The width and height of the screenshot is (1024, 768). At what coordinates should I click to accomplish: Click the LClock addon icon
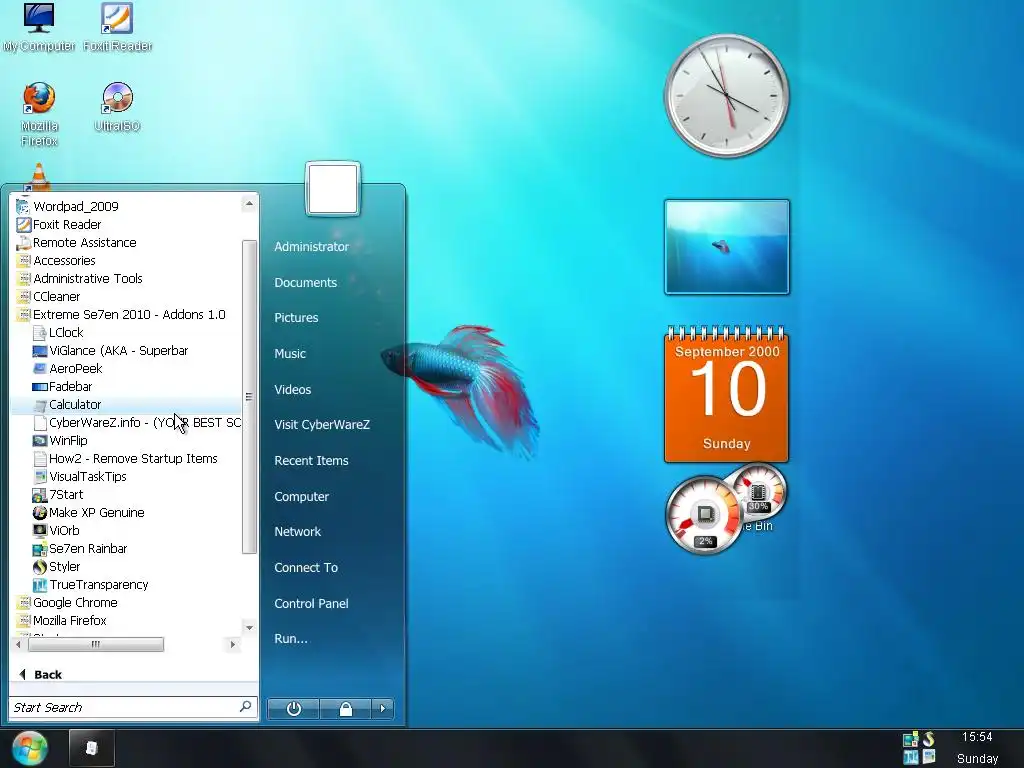coord(40,333)
